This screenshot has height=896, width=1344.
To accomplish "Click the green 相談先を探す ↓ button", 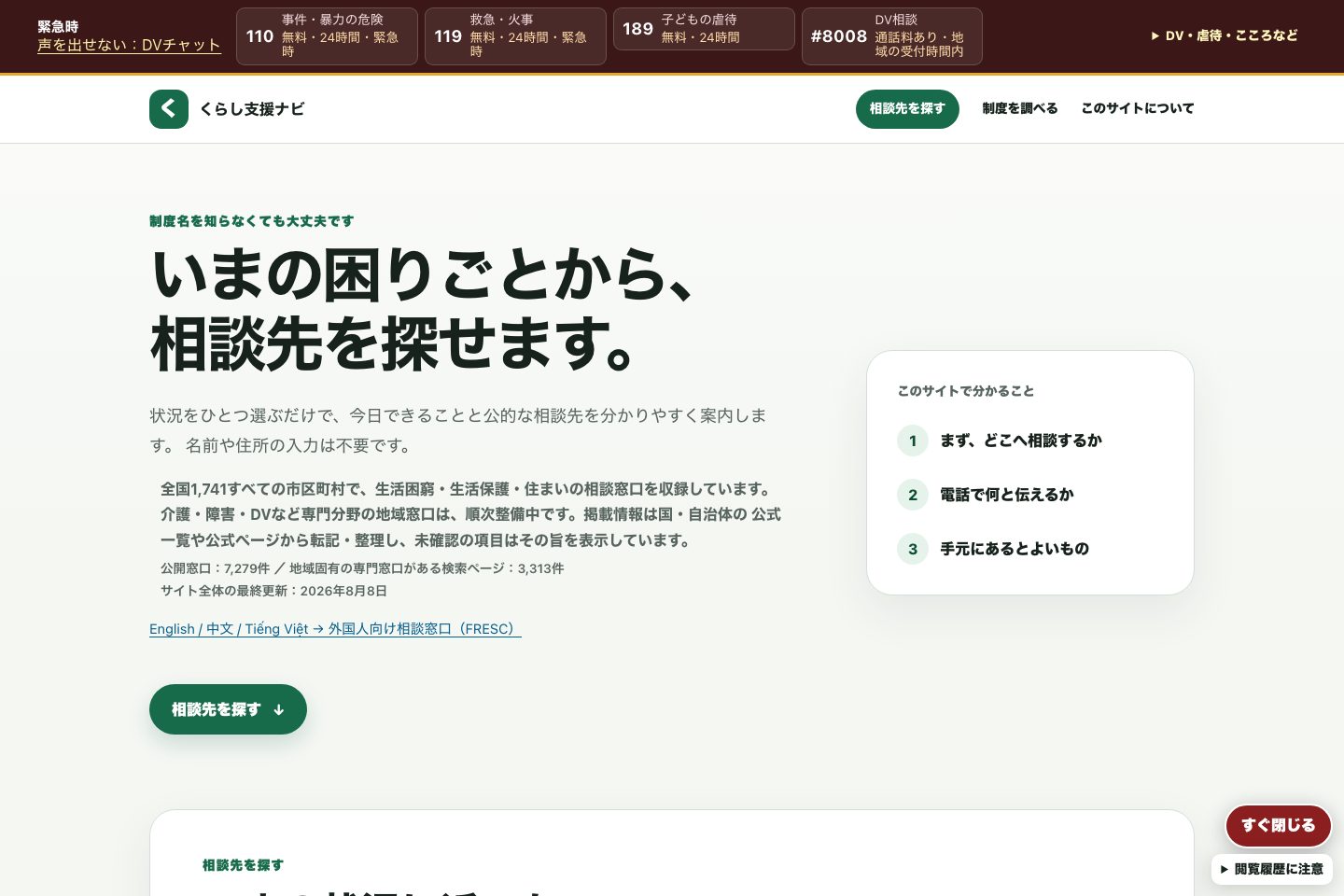I will pos(228,709).
